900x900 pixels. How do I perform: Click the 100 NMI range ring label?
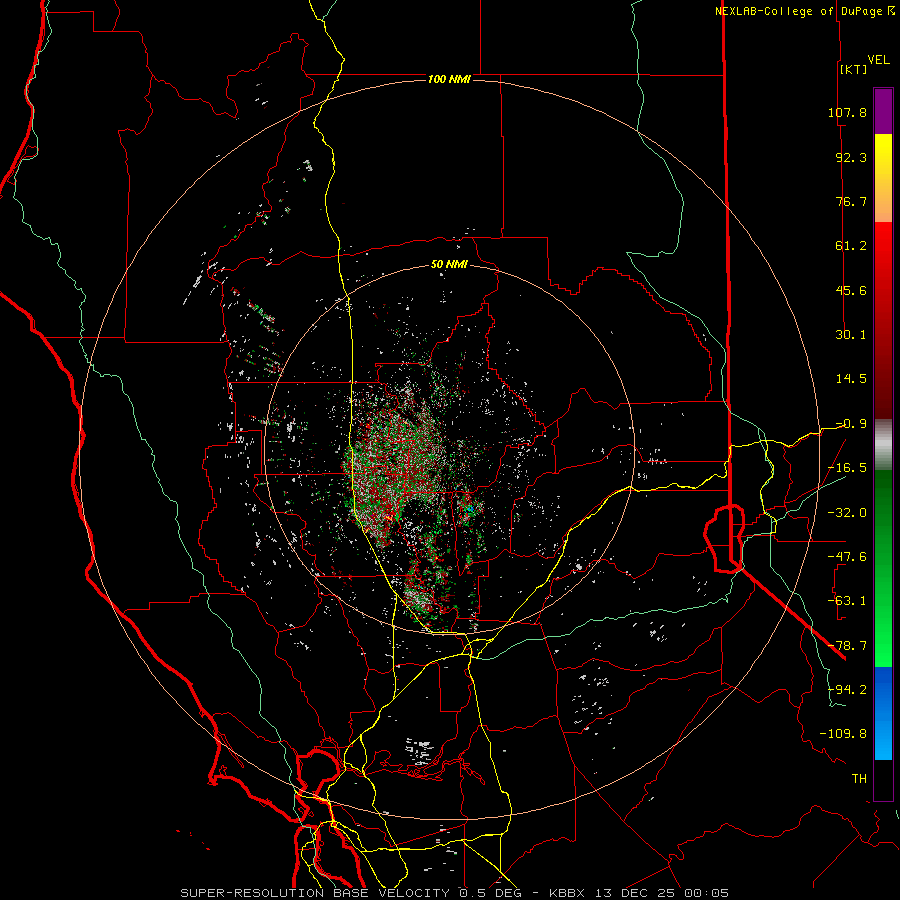tap(449, 79)
